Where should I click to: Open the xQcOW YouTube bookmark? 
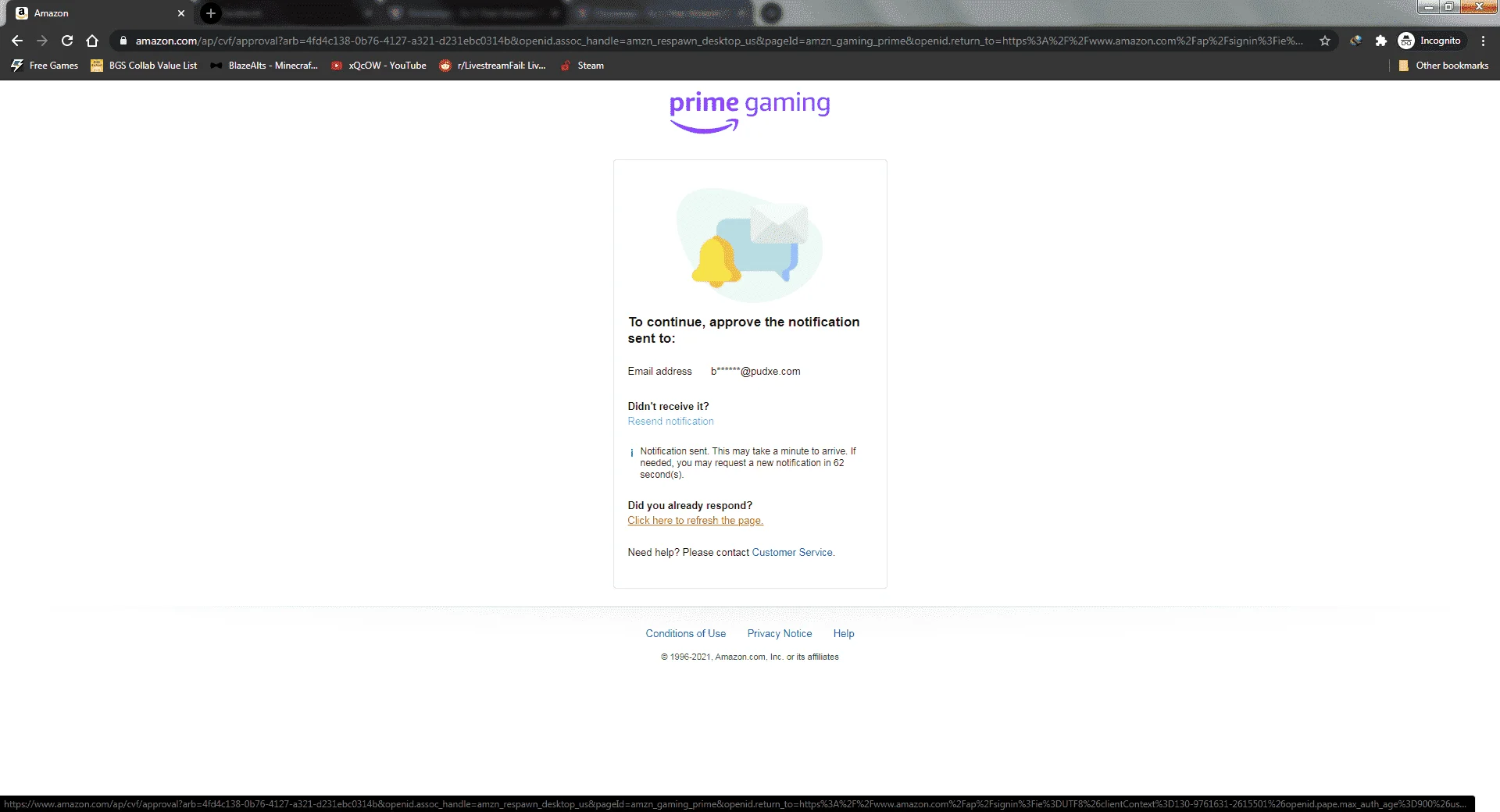point(379,66)
